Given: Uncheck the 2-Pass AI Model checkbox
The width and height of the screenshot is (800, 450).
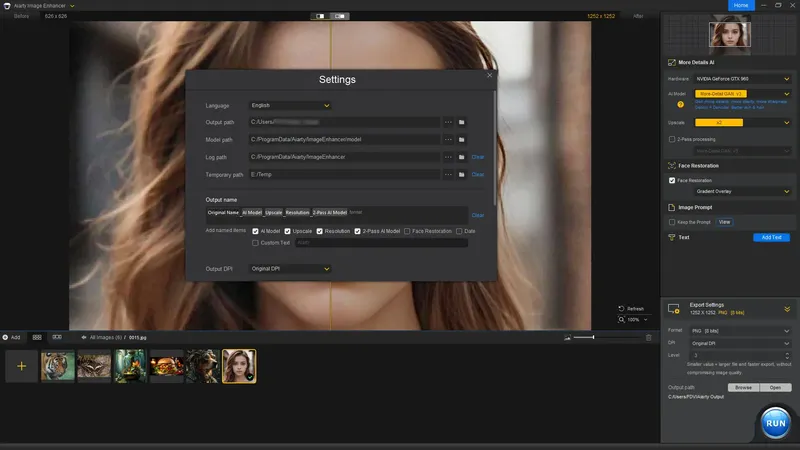Looking at the screenshot, I should coord(357,231).
